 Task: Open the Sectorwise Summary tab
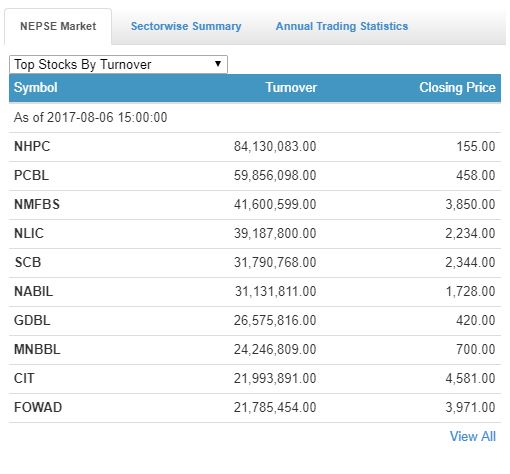(x=186, y=26)
